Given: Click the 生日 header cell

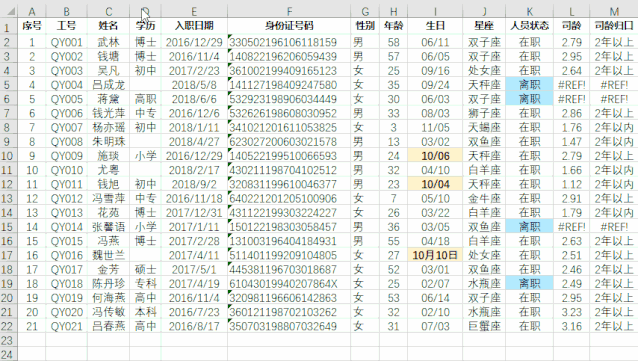Looking at the screenshot, I should click(x=435, y=26).
